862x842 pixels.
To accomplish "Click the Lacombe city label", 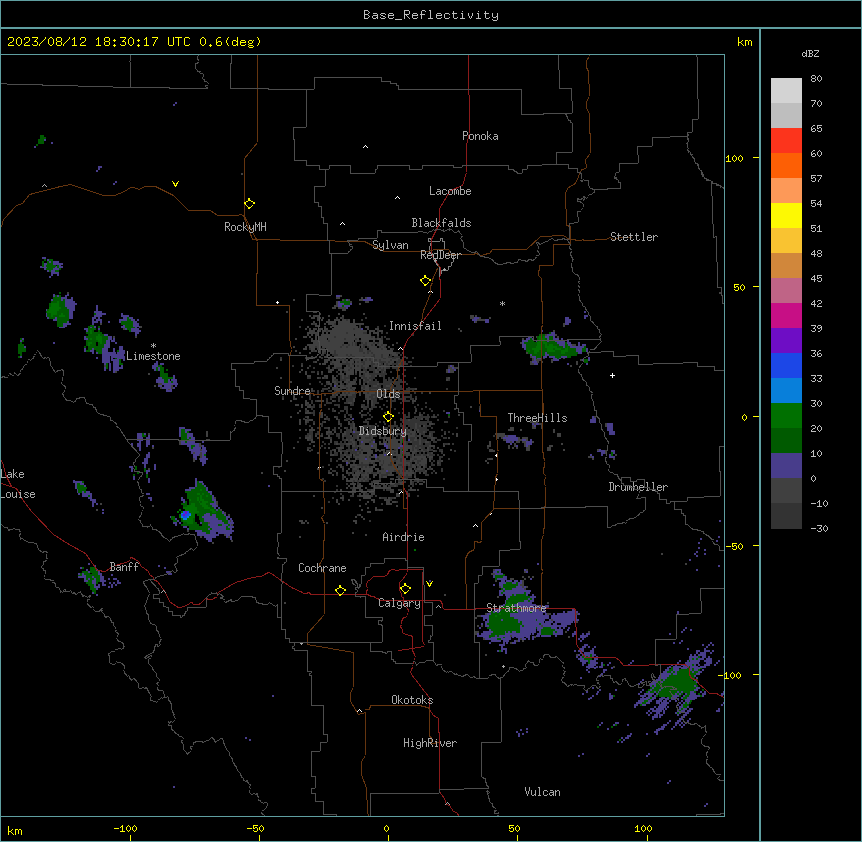I will point(450,191).
